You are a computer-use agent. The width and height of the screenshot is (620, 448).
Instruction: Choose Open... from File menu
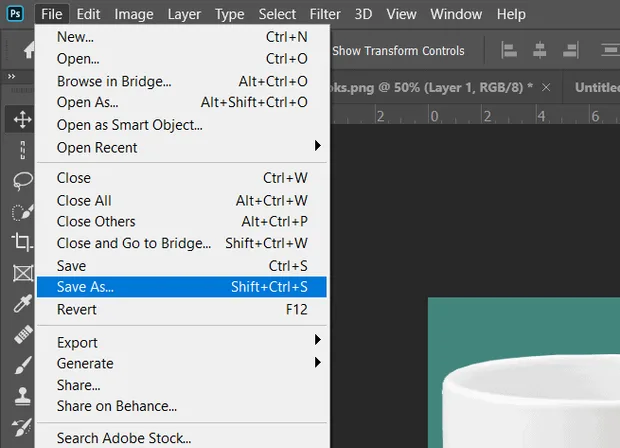point(182,59)
